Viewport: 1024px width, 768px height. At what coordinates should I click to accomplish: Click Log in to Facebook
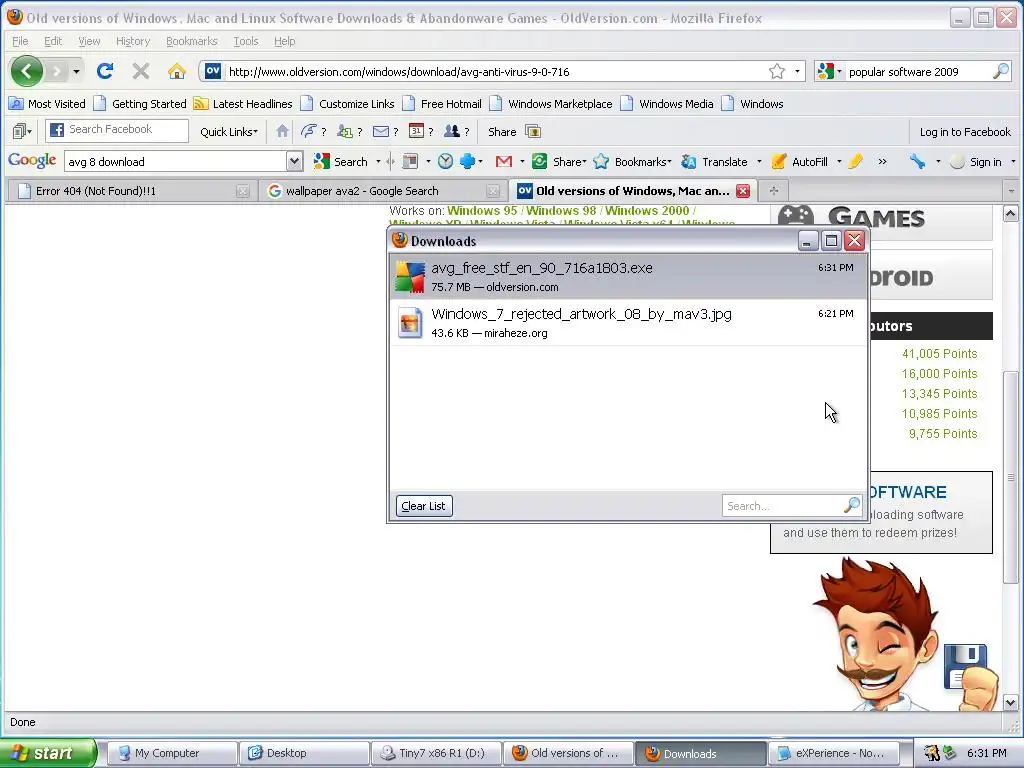(x=965, y=132)
